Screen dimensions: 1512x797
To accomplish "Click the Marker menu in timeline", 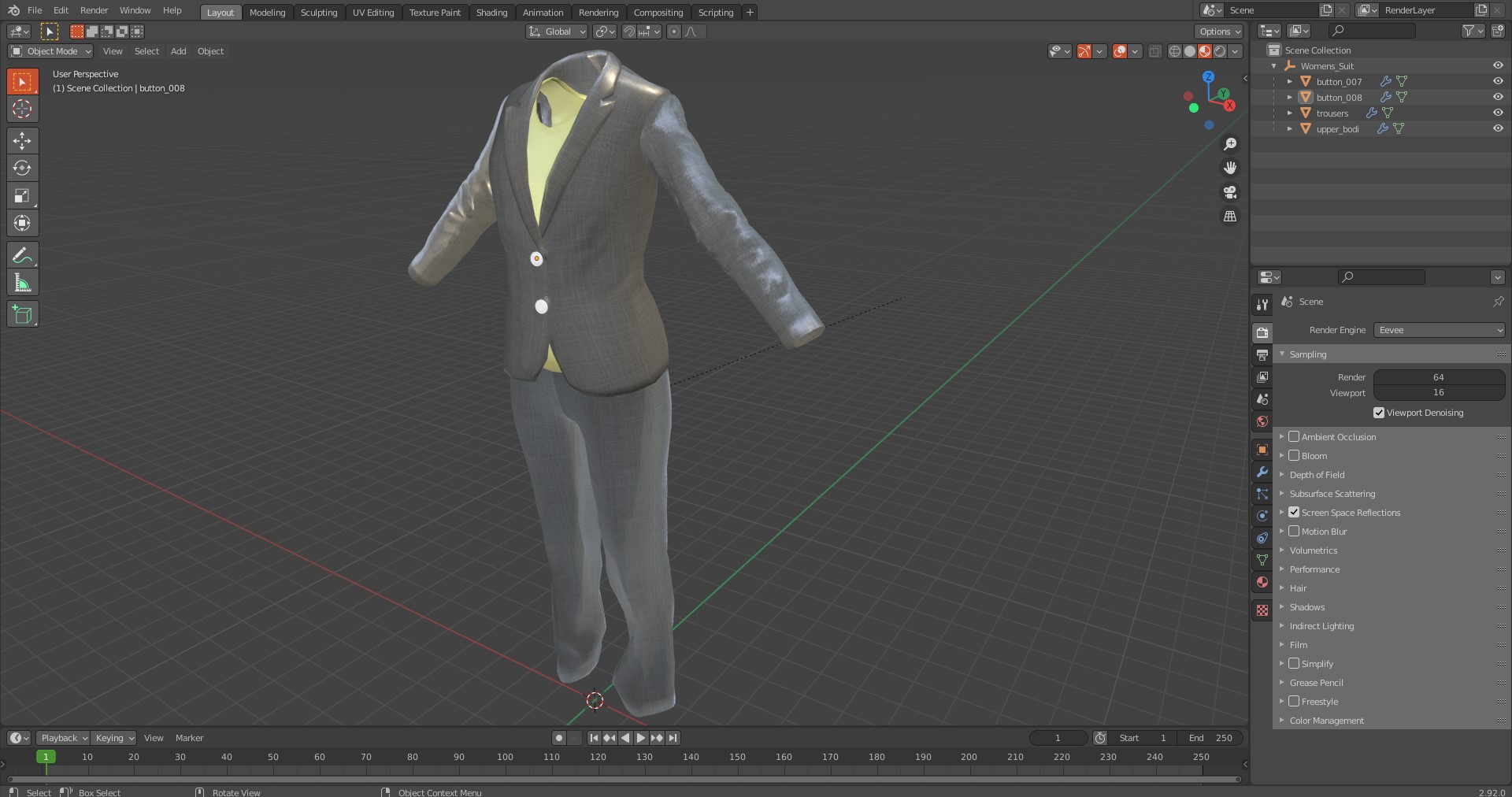I will pos(189,738).
